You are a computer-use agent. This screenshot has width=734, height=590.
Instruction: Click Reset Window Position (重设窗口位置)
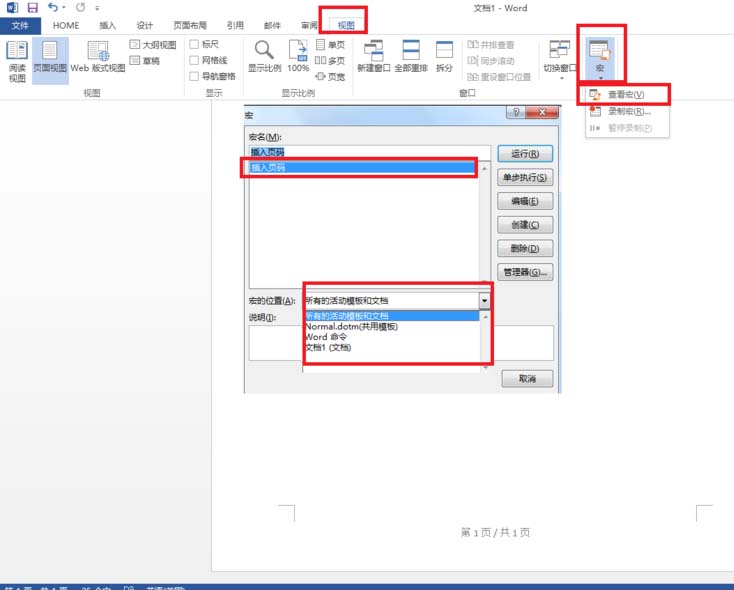coord(499,76)
